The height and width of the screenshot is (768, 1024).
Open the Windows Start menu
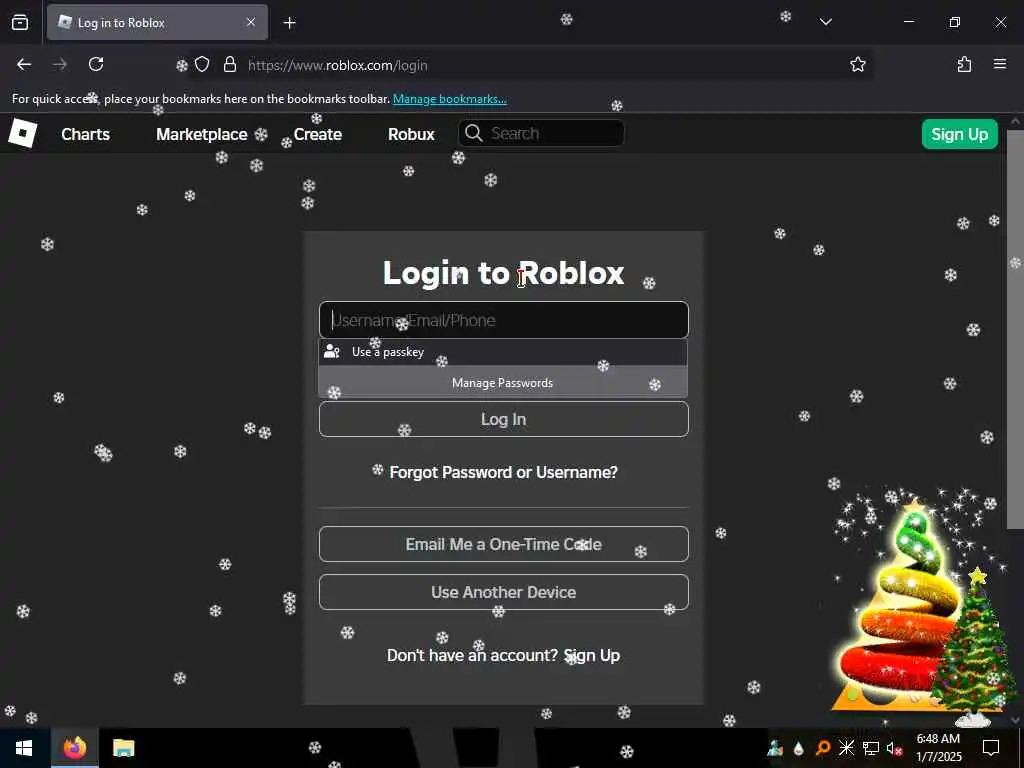pos(24,748)
